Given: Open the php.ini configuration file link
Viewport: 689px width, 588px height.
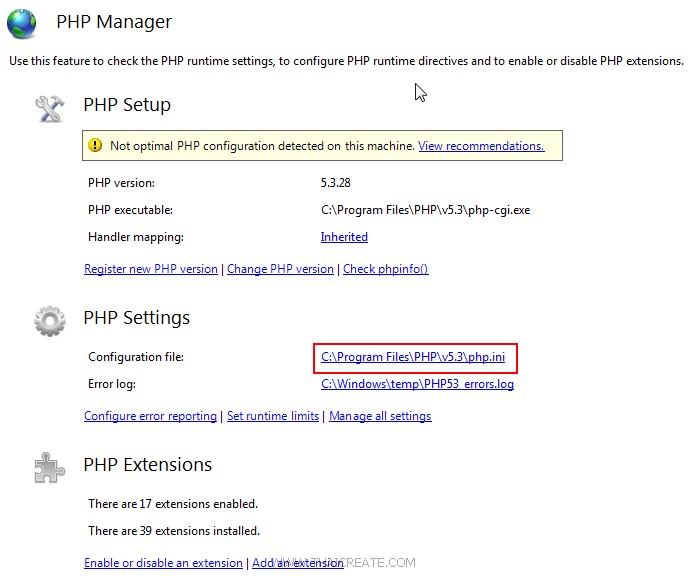Looking at the screenshot, I should 419,357.
